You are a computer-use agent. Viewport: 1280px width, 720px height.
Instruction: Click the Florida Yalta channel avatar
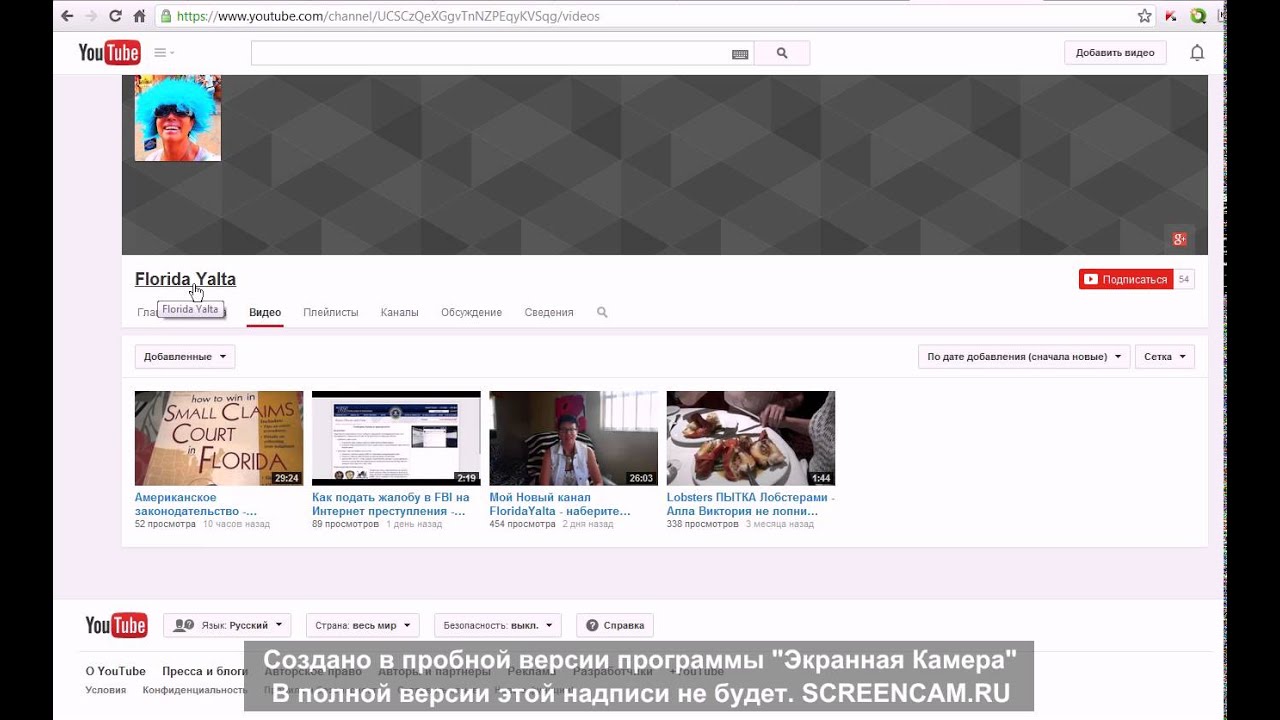(178, 118)
